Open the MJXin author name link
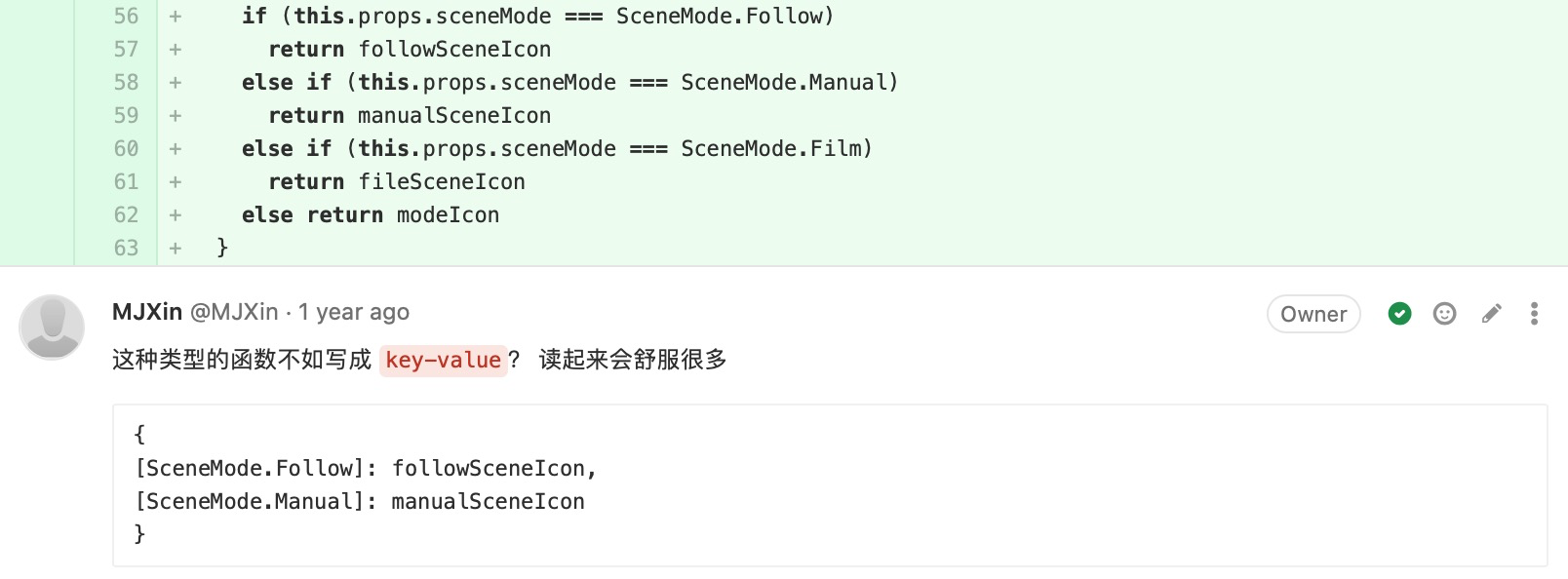The height and width of the screenshot is (579, 1568). coord(147,312)
